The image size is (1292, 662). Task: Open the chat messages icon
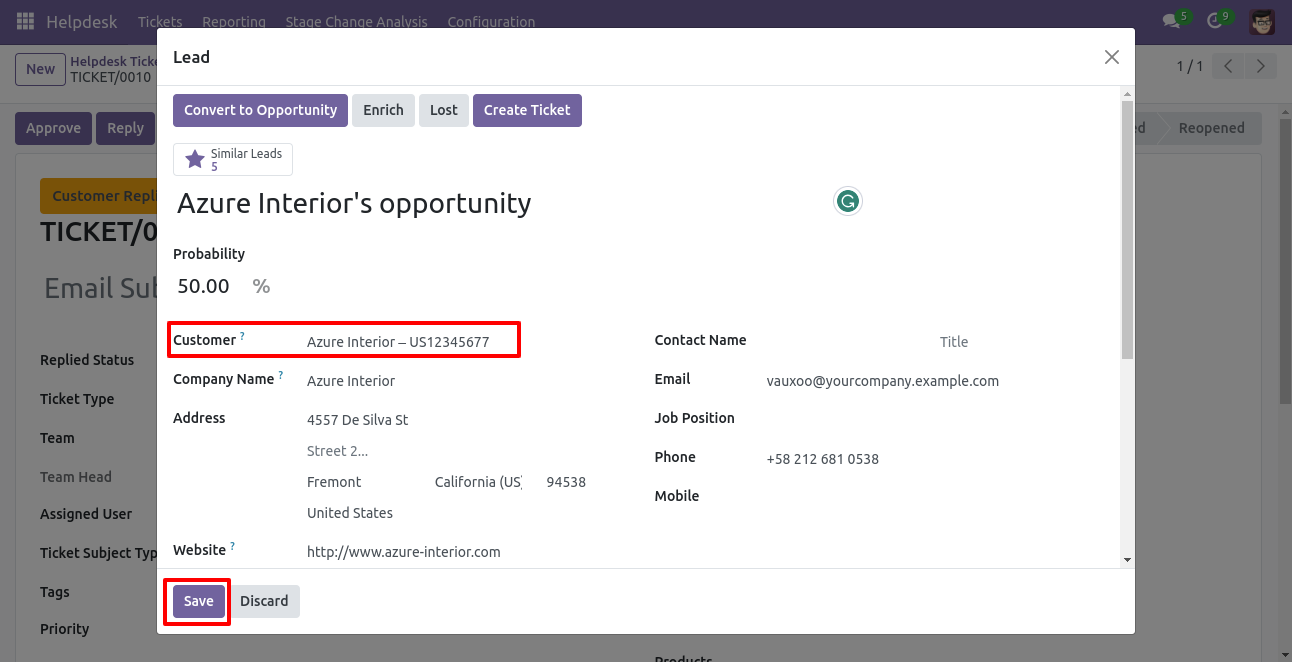(x=1171, y=21)
